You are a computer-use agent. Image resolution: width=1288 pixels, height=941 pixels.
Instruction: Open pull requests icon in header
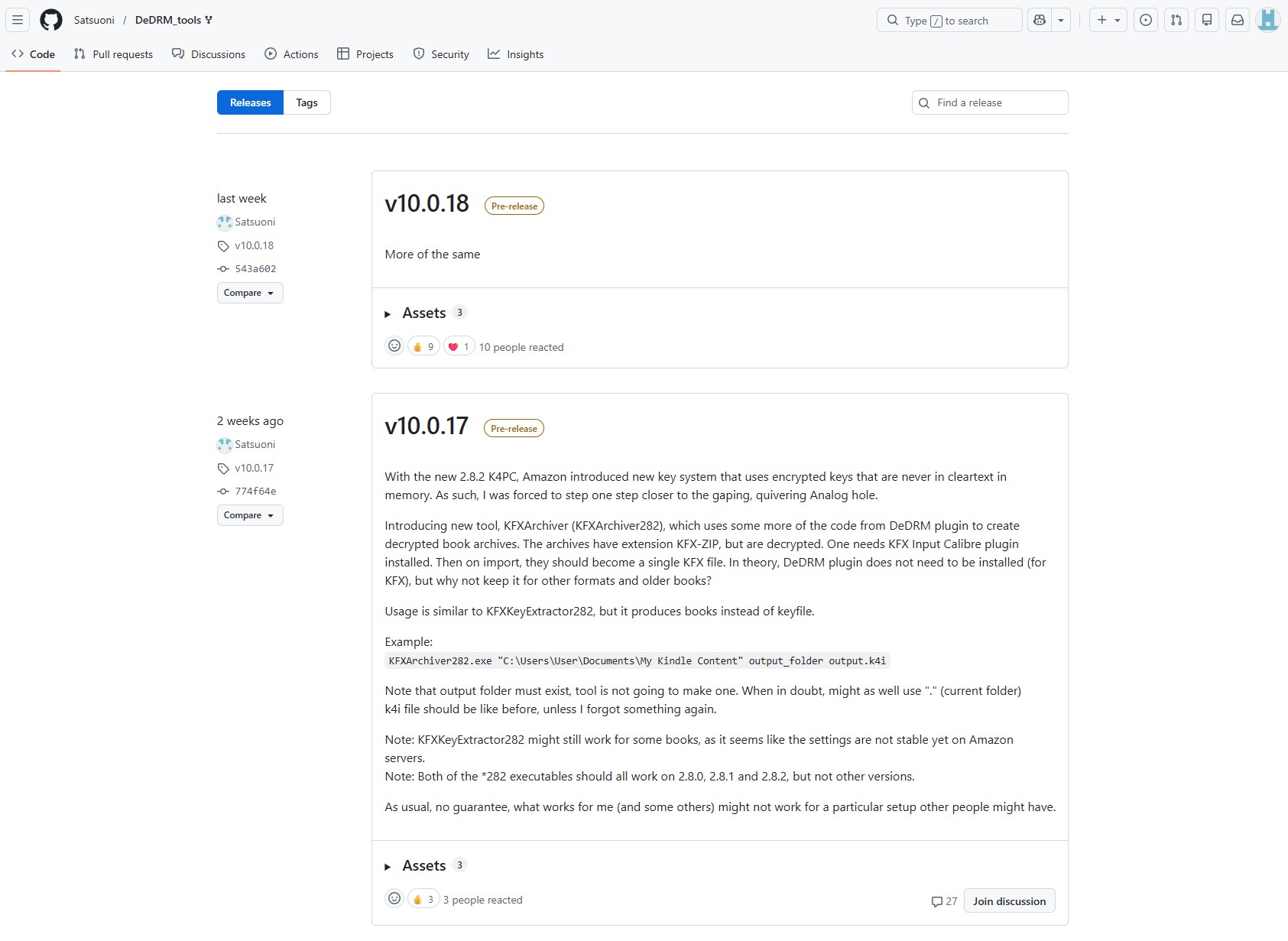pos(1176,21)
